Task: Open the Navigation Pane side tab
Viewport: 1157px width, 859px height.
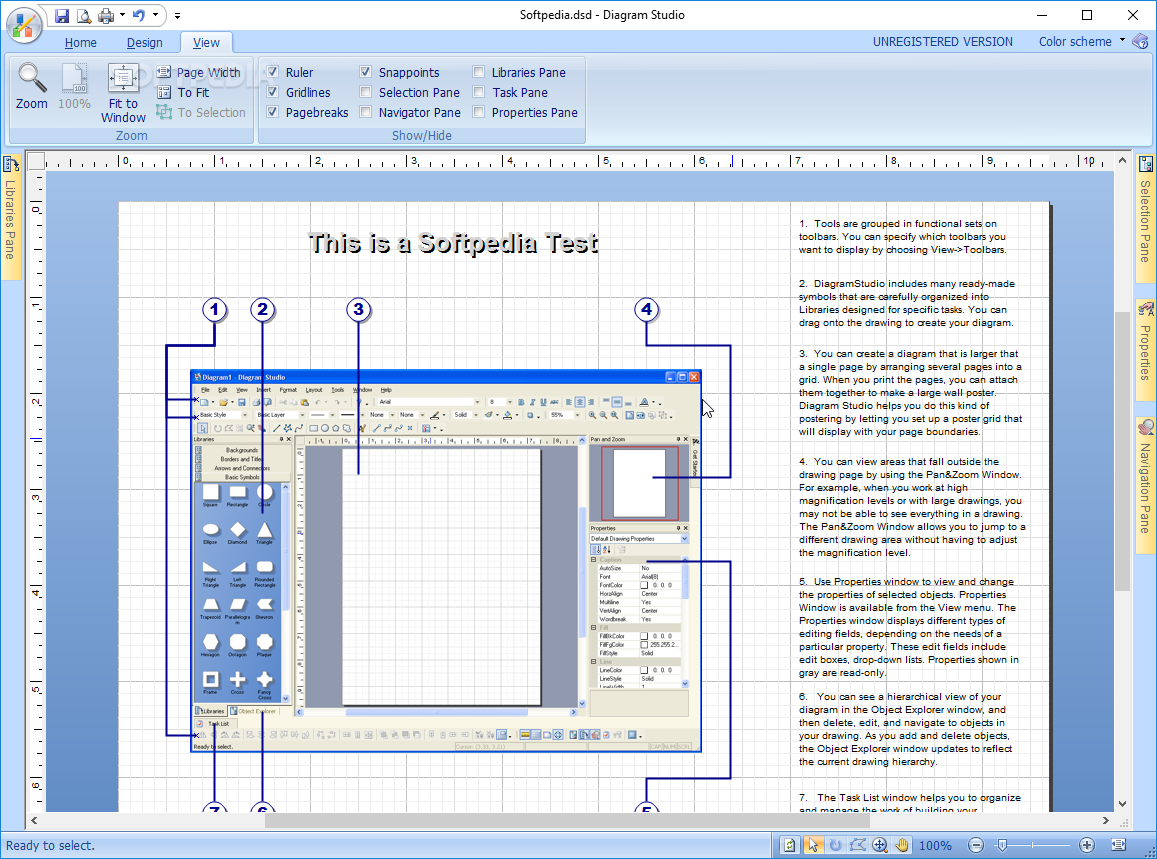Action: [x=1145, y=488]
